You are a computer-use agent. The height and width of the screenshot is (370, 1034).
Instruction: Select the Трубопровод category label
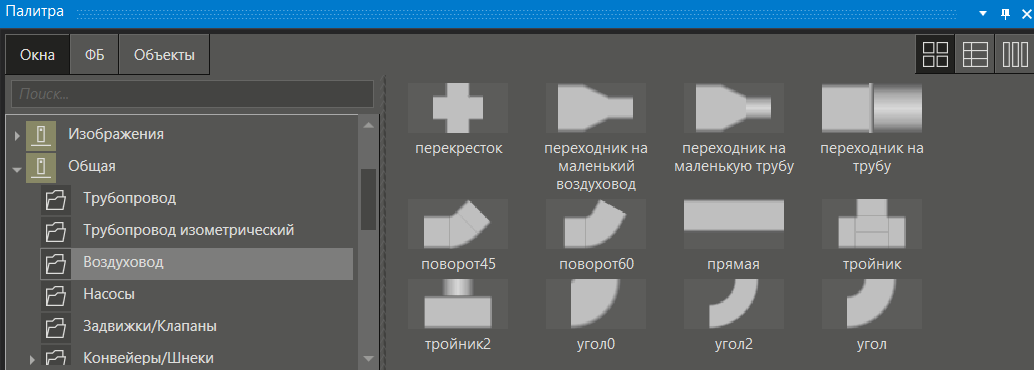(129, 198)
